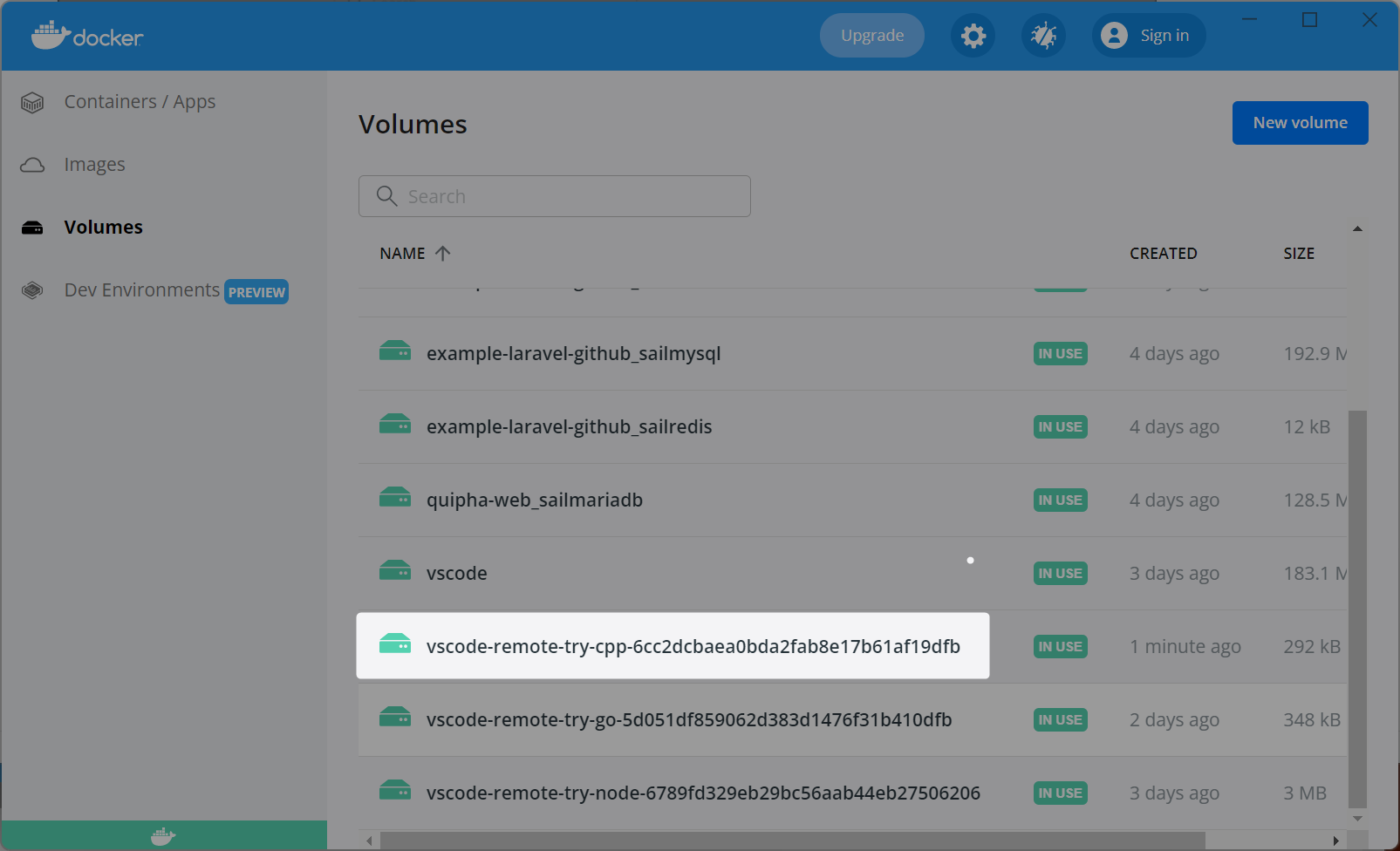
Task: Click the scroll-down arrow of the volumes list
Action: tap(1357, 819)
